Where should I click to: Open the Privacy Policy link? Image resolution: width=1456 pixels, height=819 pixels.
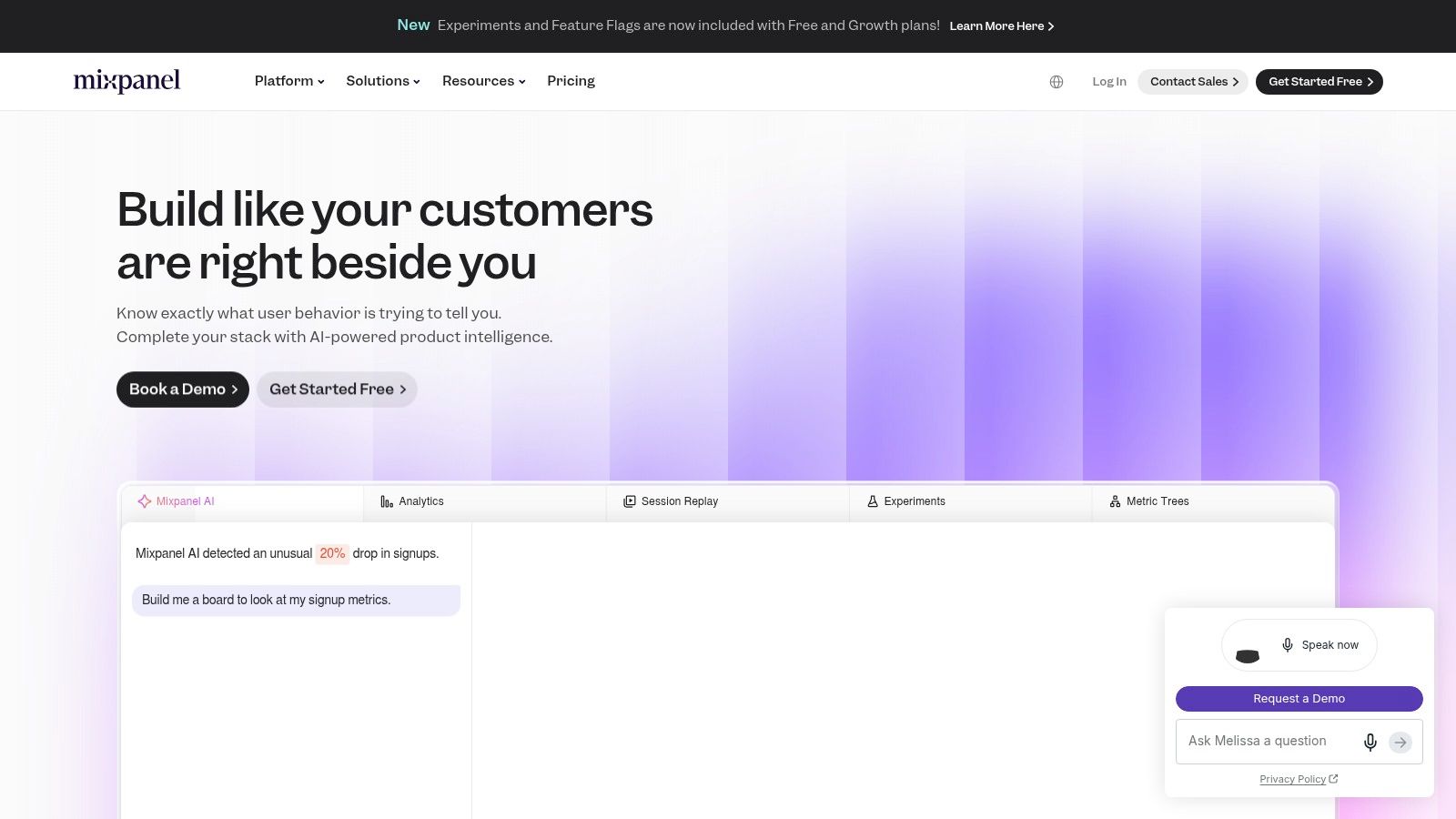click(1292, 779)
